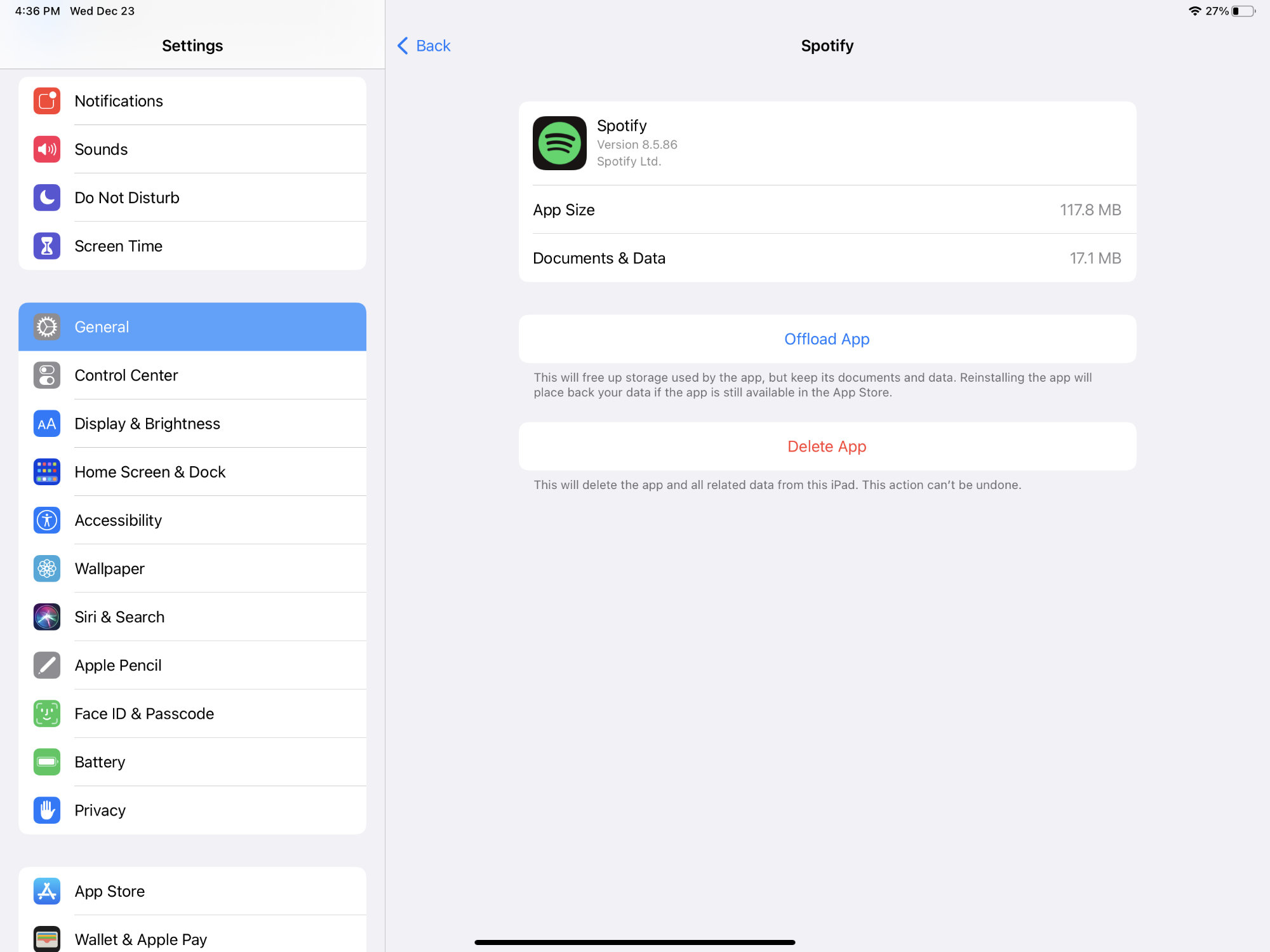Select the General settings row
The width and height of the screenshot is (1270, 952).
tap(192, 327)
